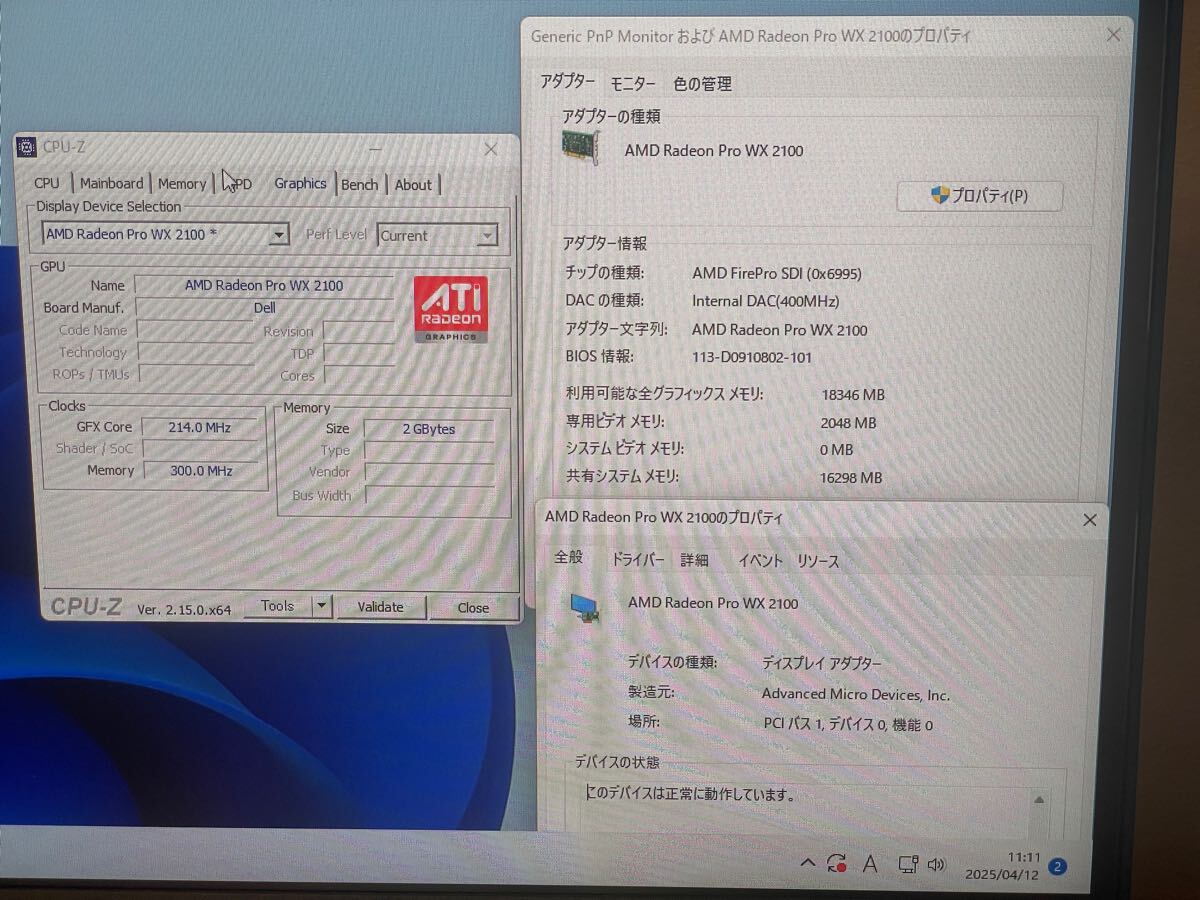Click the BIOS info 113-D0910802-101 text
This screenshot has height=900, width=1200.
(x=752, y=357)
